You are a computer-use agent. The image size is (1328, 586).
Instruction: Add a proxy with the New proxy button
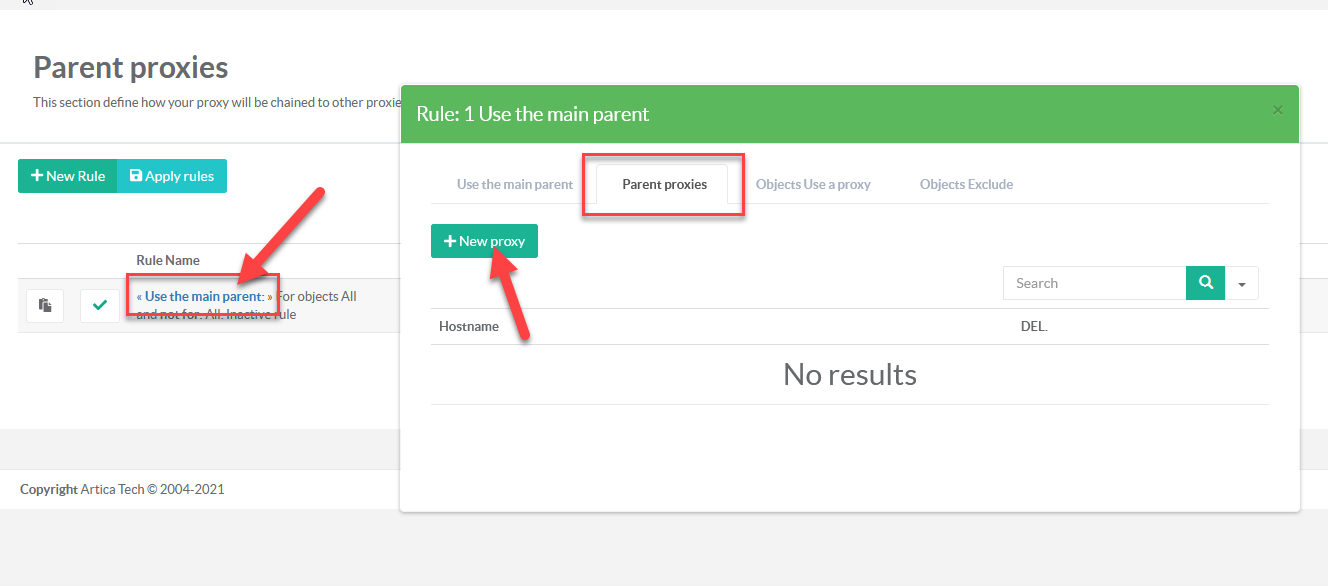[x=484, y=241]
